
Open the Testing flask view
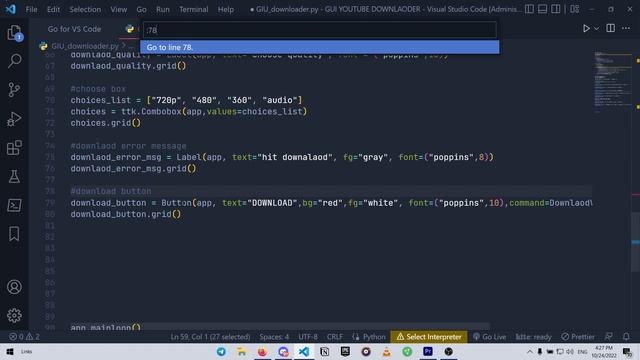[x=14, y=177]
